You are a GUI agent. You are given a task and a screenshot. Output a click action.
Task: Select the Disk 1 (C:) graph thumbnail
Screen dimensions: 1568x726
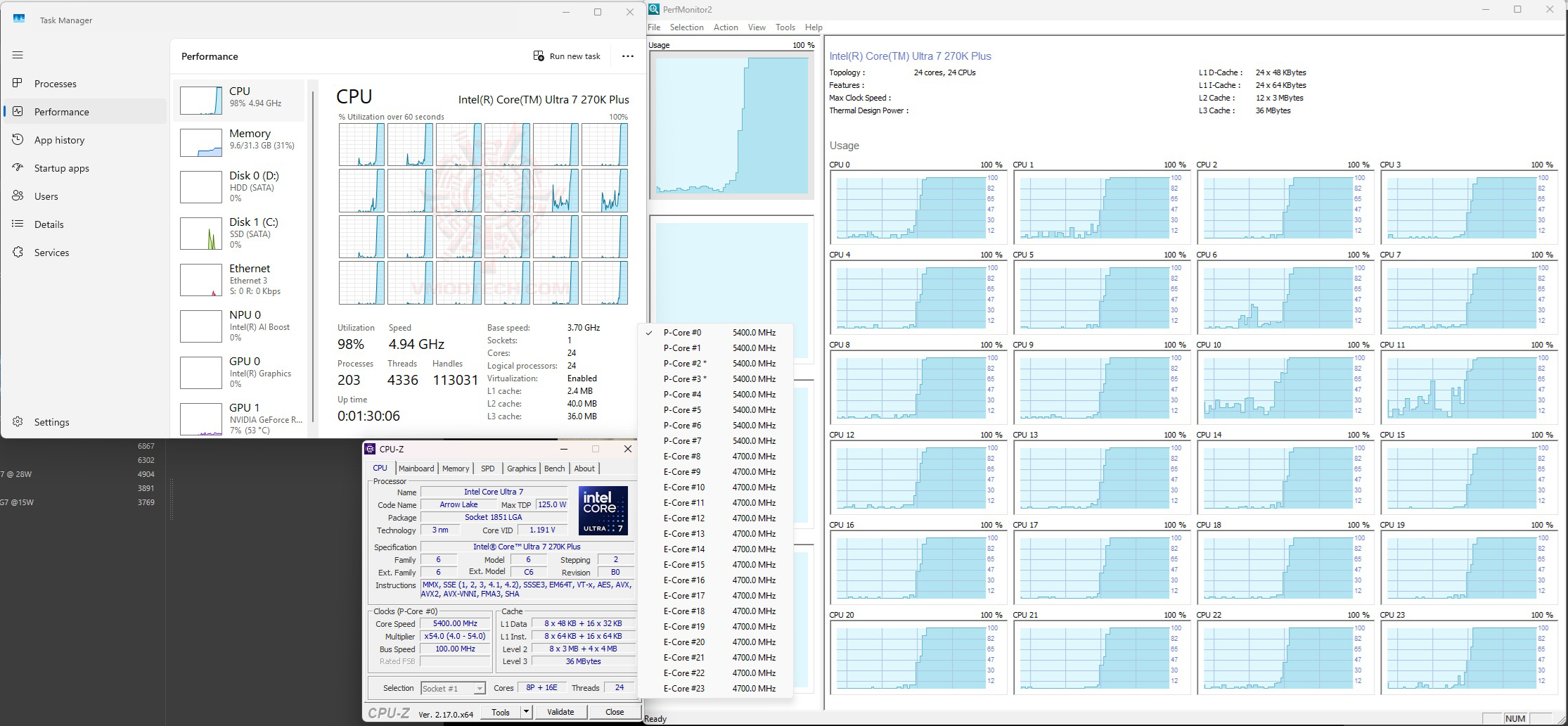(201, 234)
